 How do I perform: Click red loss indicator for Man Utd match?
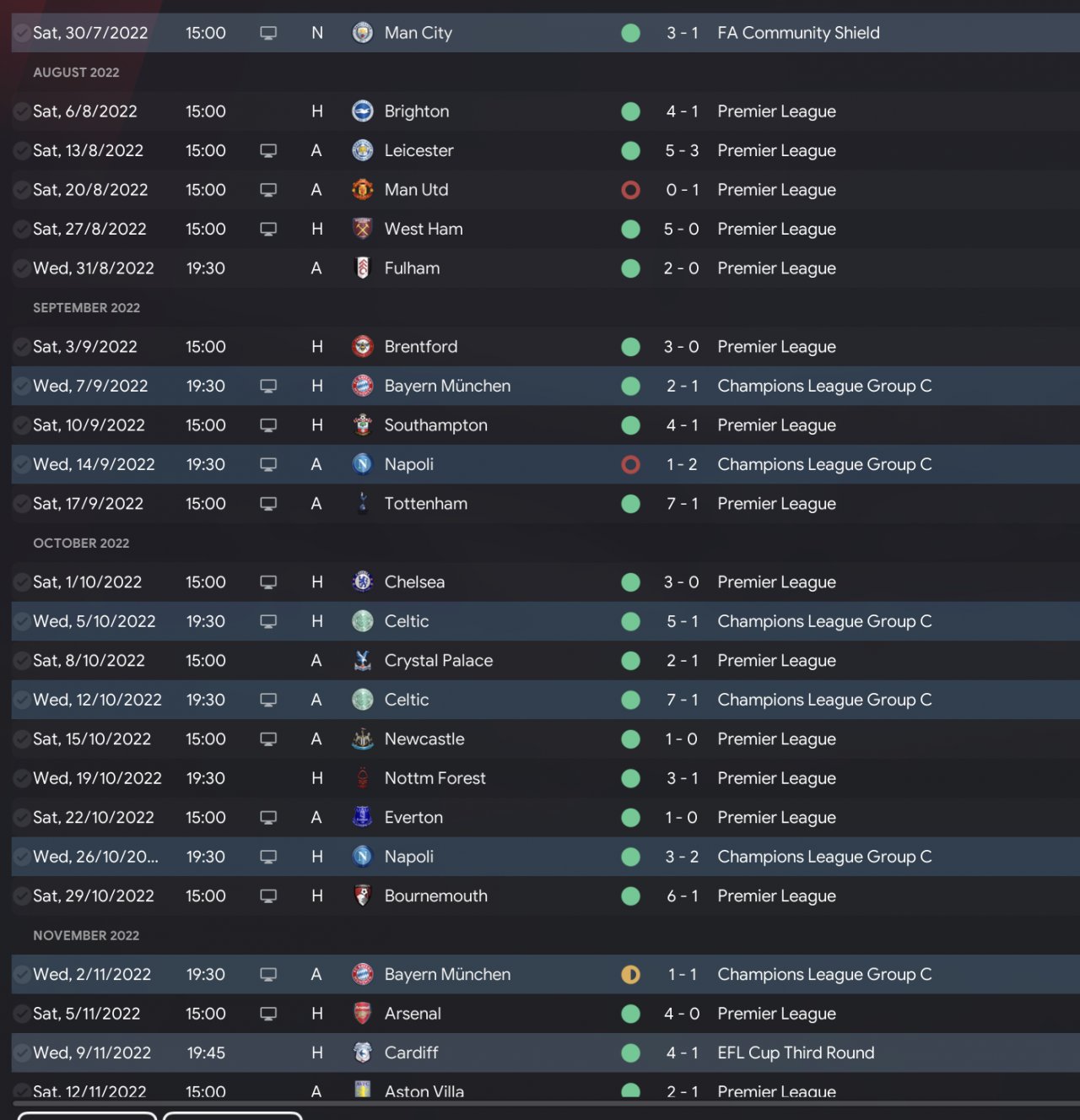click(x=630, y=190)
